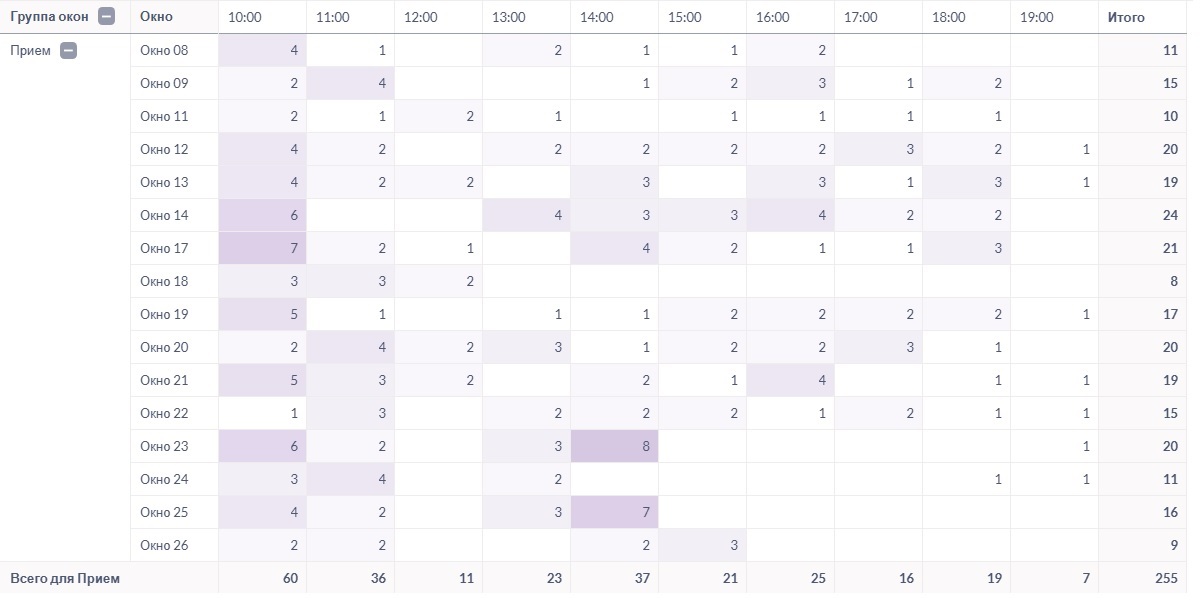Click the grand total 255 cell
Screen dimensions: 1201x601
[x=1142, y=578]
